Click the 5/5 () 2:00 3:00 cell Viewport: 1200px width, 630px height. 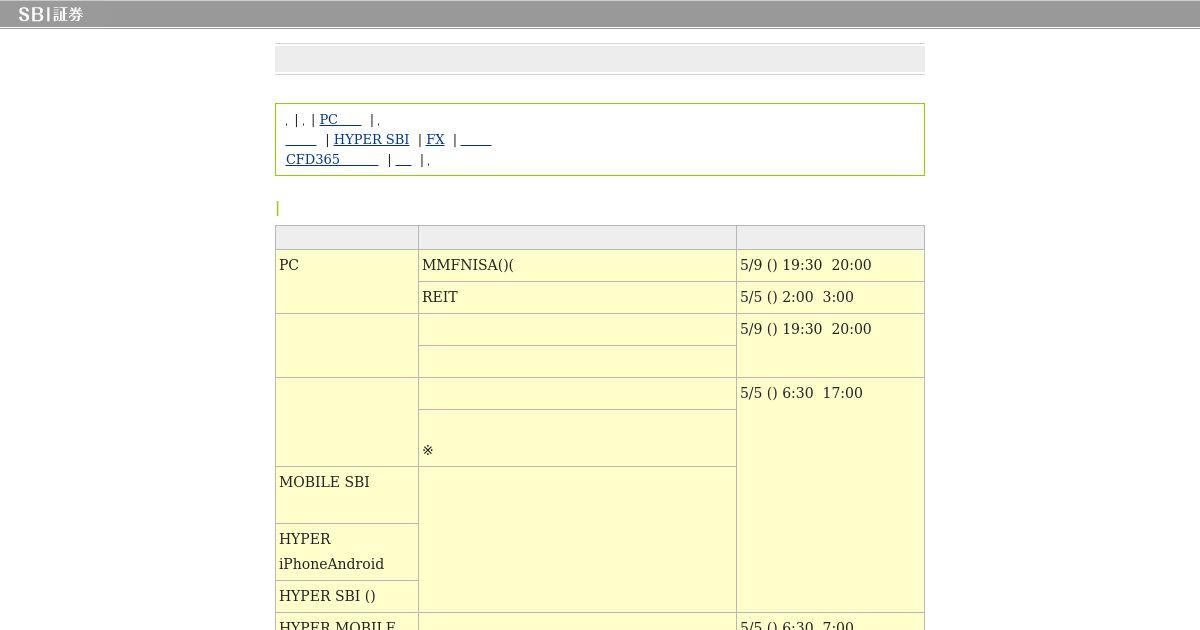(830, 297)
